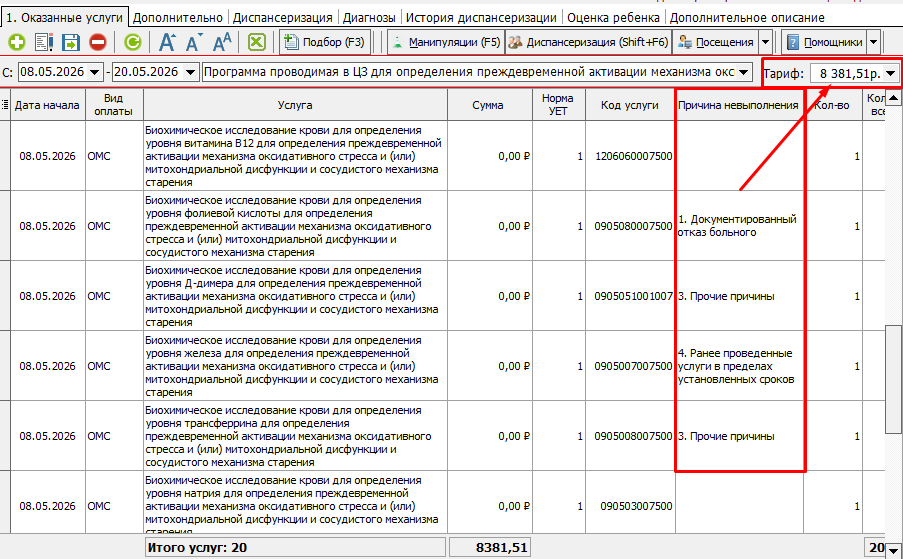Click the vertical scrollbar thumb
Viewport: 903px width, 559px height.
tap(893, 379)
